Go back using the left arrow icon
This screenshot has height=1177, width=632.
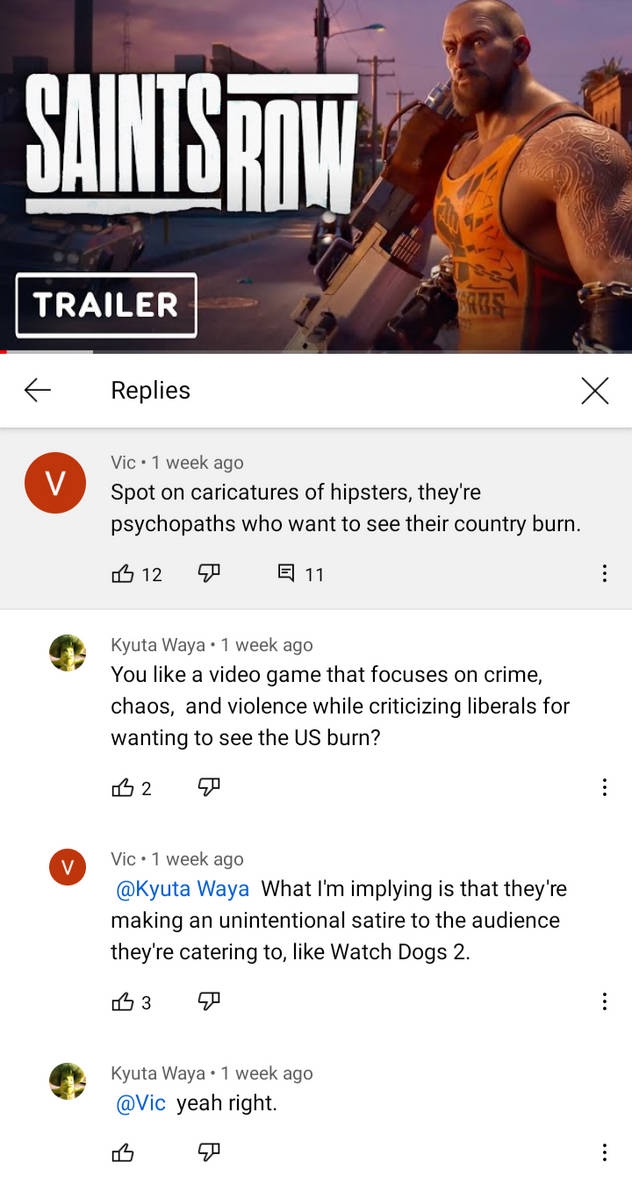(x=37, y=390)
